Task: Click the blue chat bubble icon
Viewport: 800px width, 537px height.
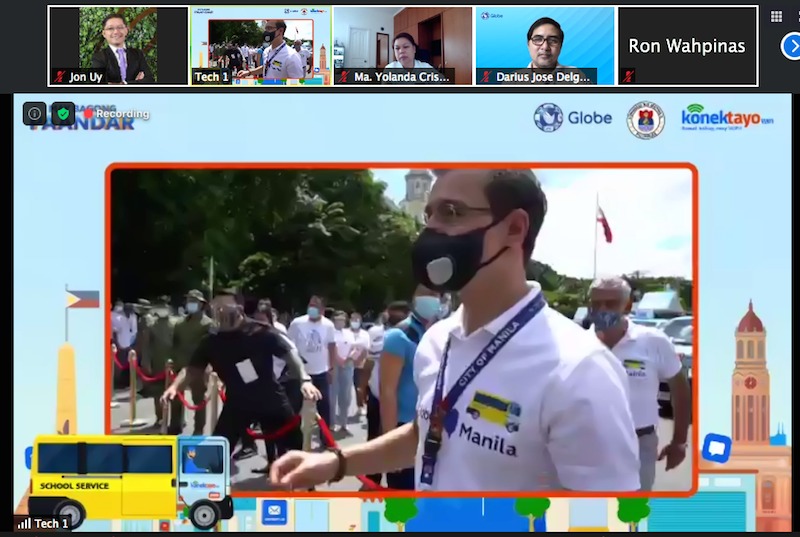Action: click(716, 447)
